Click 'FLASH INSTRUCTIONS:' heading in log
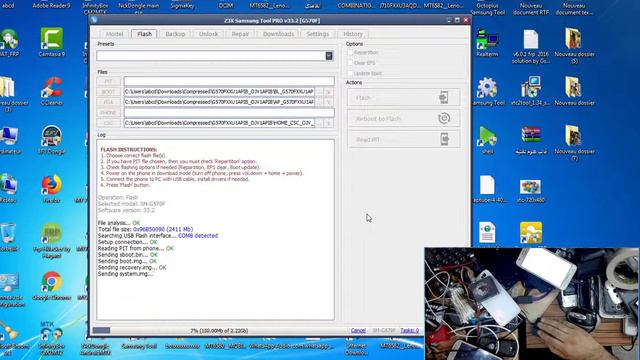Image resolution: width=640 pixels, height=360 pixels. click(129, 149)
